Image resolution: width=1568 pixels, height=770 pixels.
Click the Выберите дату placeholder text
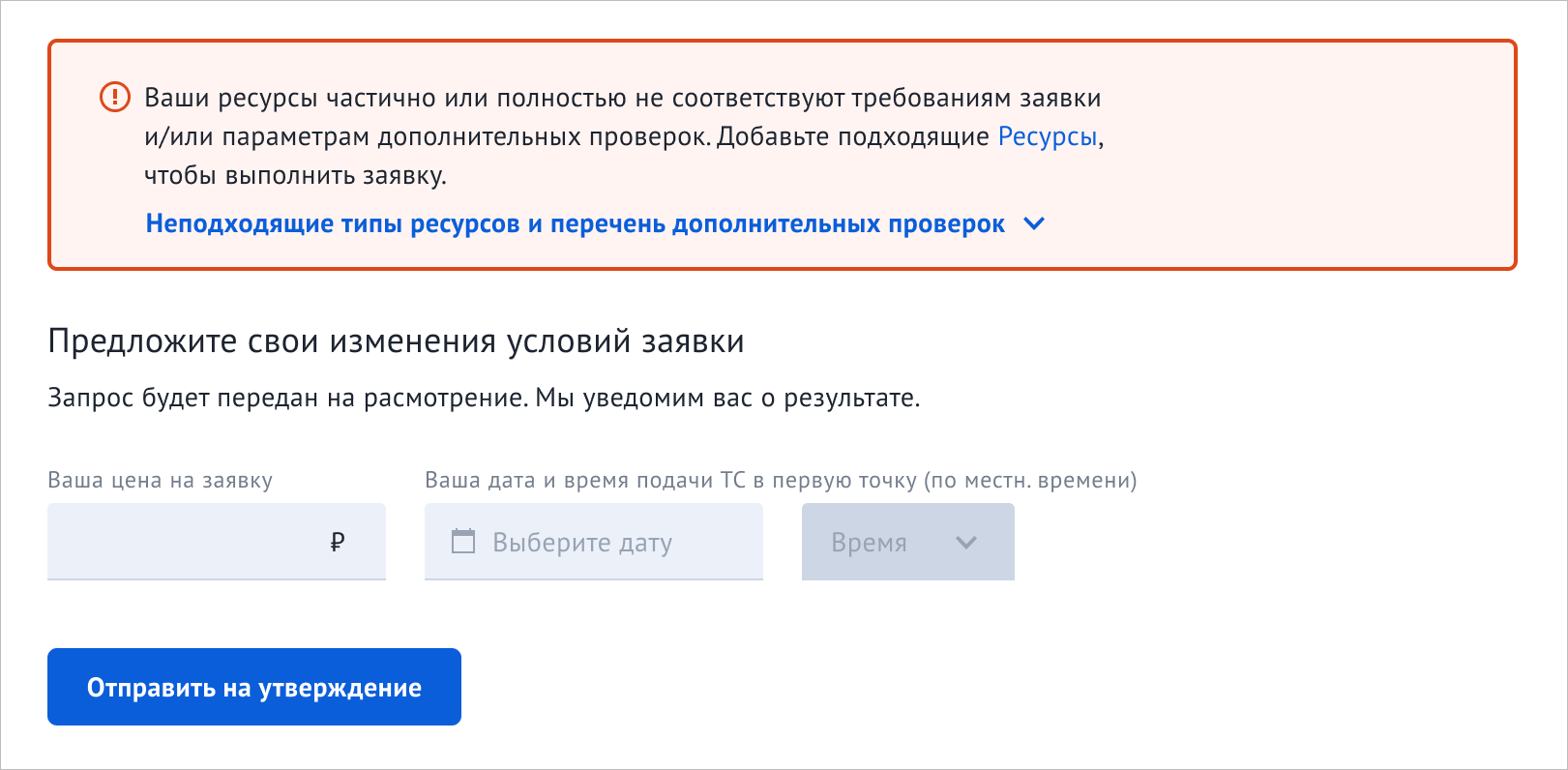point(582,543)
